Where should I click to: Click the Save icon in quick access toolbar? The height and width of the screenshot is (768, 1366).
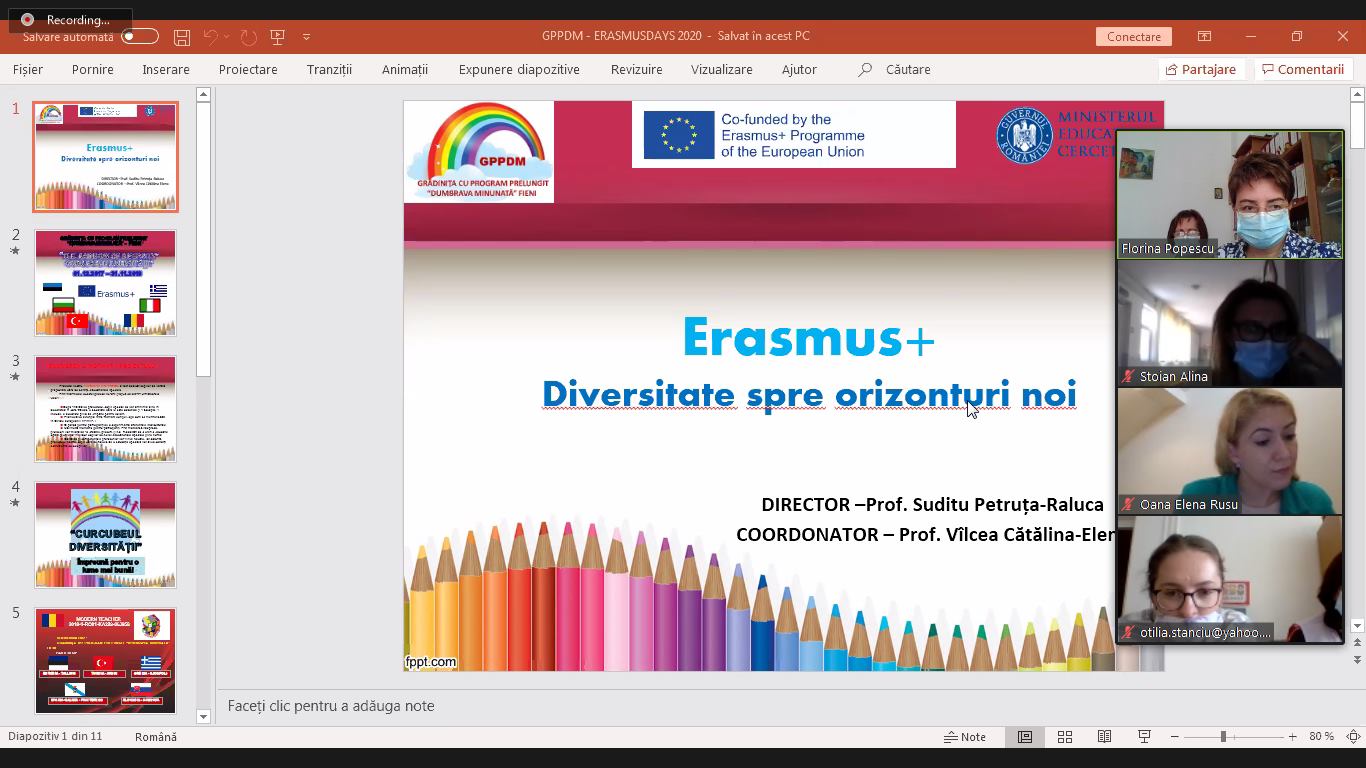point(181,37)
